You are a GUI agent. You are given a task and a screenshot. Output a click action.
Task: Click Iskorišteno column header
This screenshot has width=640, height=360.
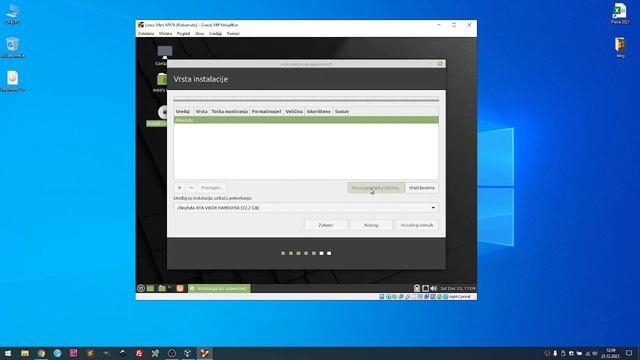(x=319, y=111)
